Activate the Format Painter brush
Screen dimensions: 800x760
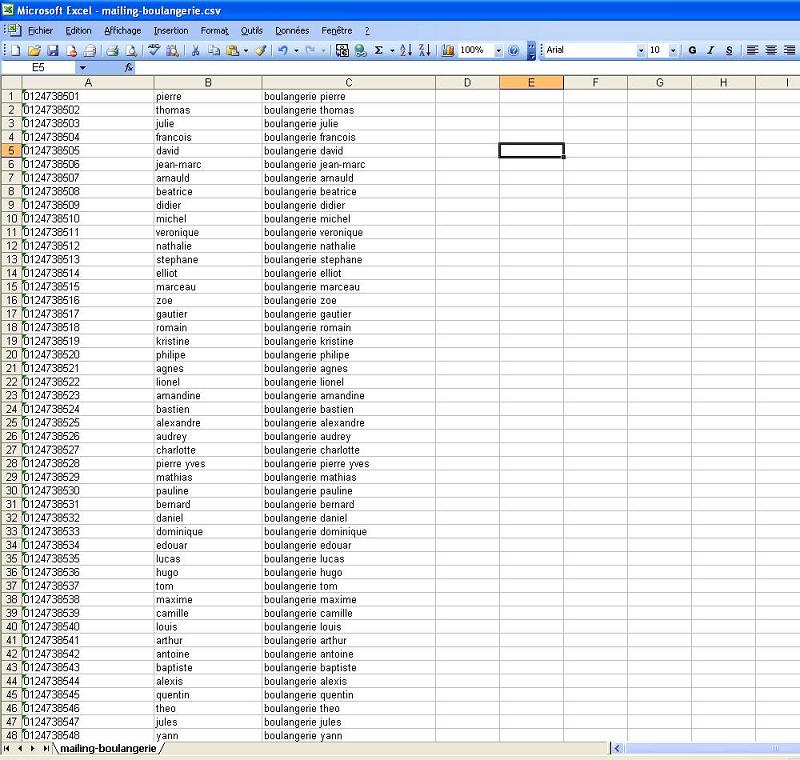click(261, 50)
